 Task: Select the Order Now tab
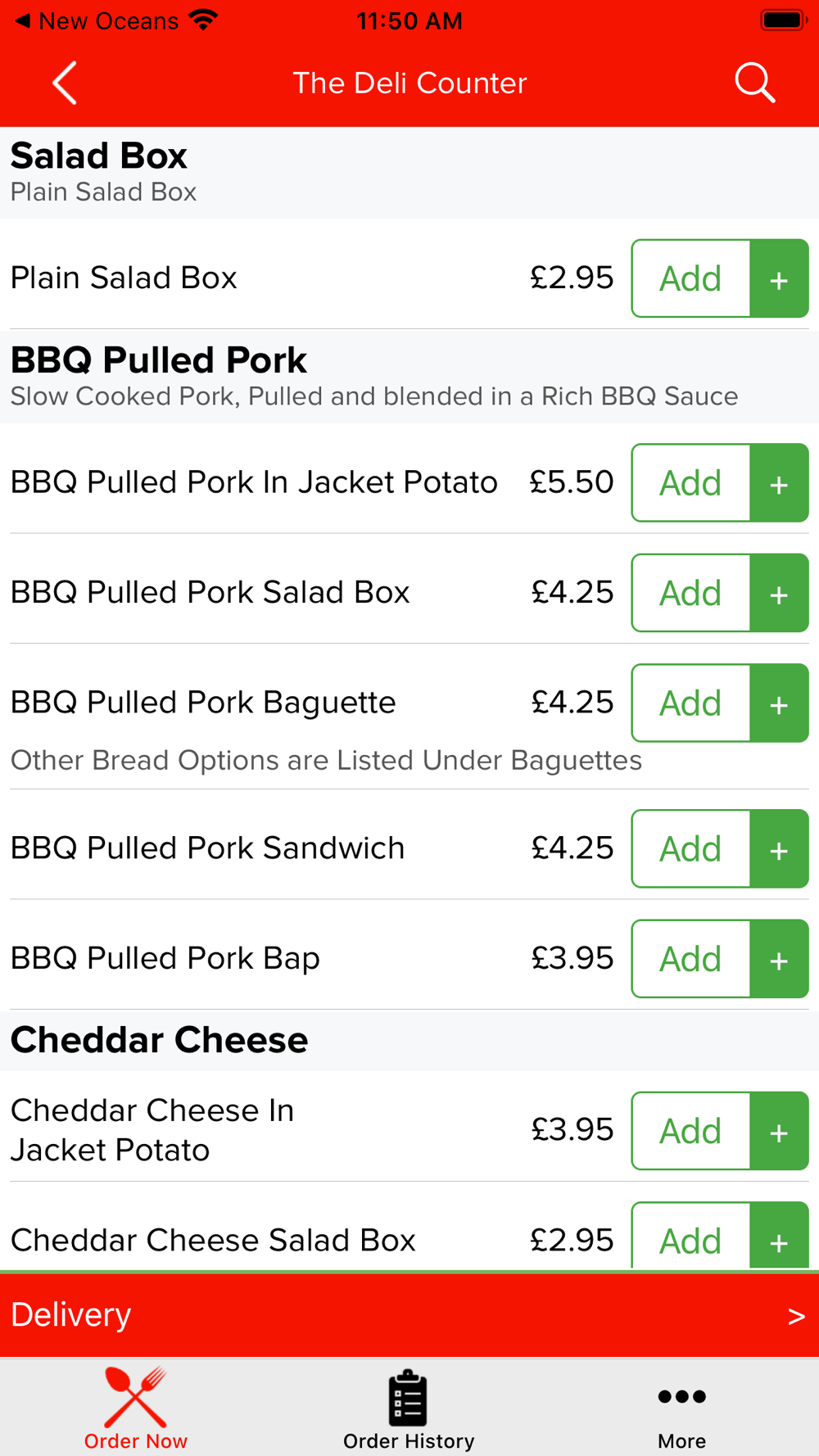pos(136,1410)
